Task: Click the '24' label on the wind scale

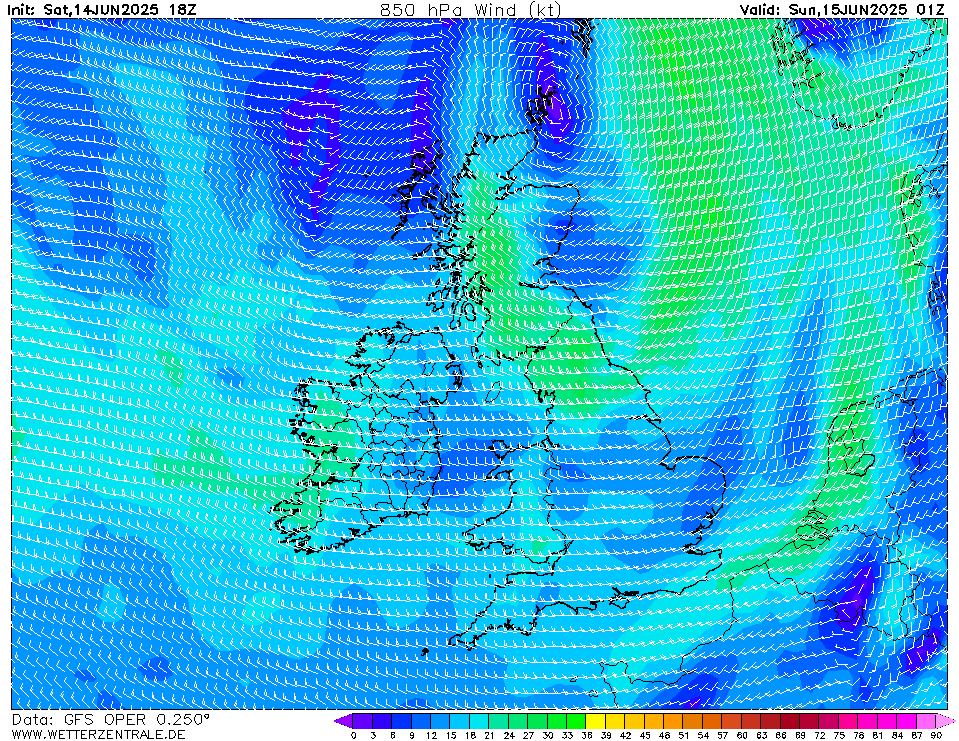Action: (x=509, y=735)
